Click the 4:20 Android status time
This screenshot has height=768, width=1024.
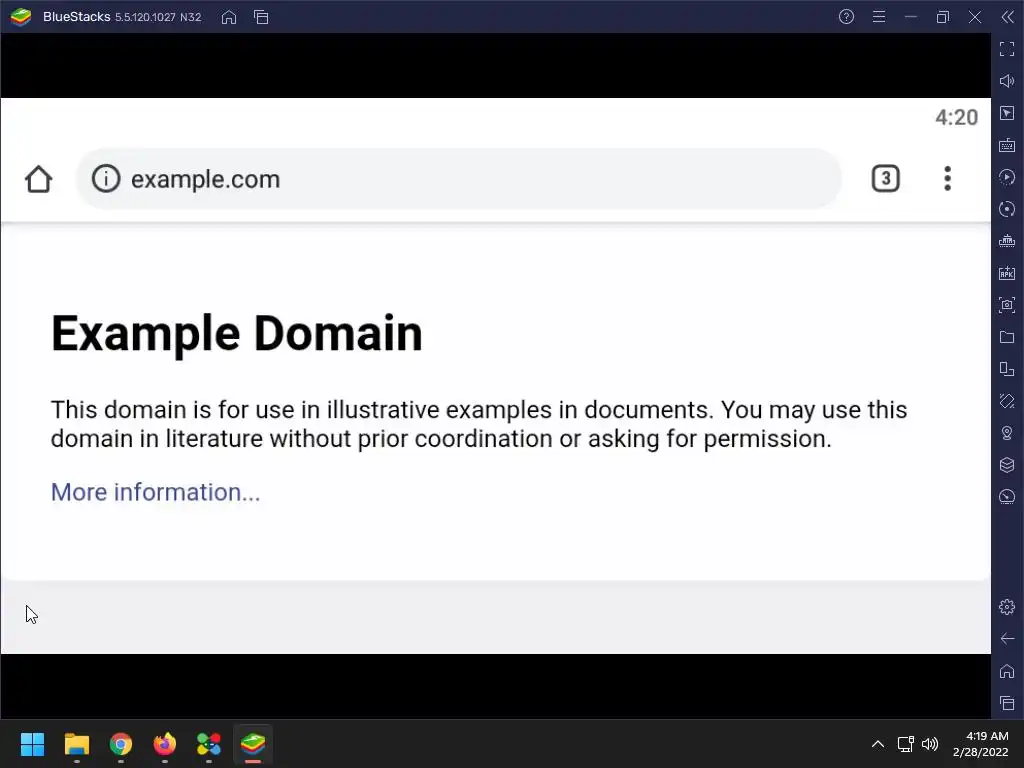(x=956, y=118)
